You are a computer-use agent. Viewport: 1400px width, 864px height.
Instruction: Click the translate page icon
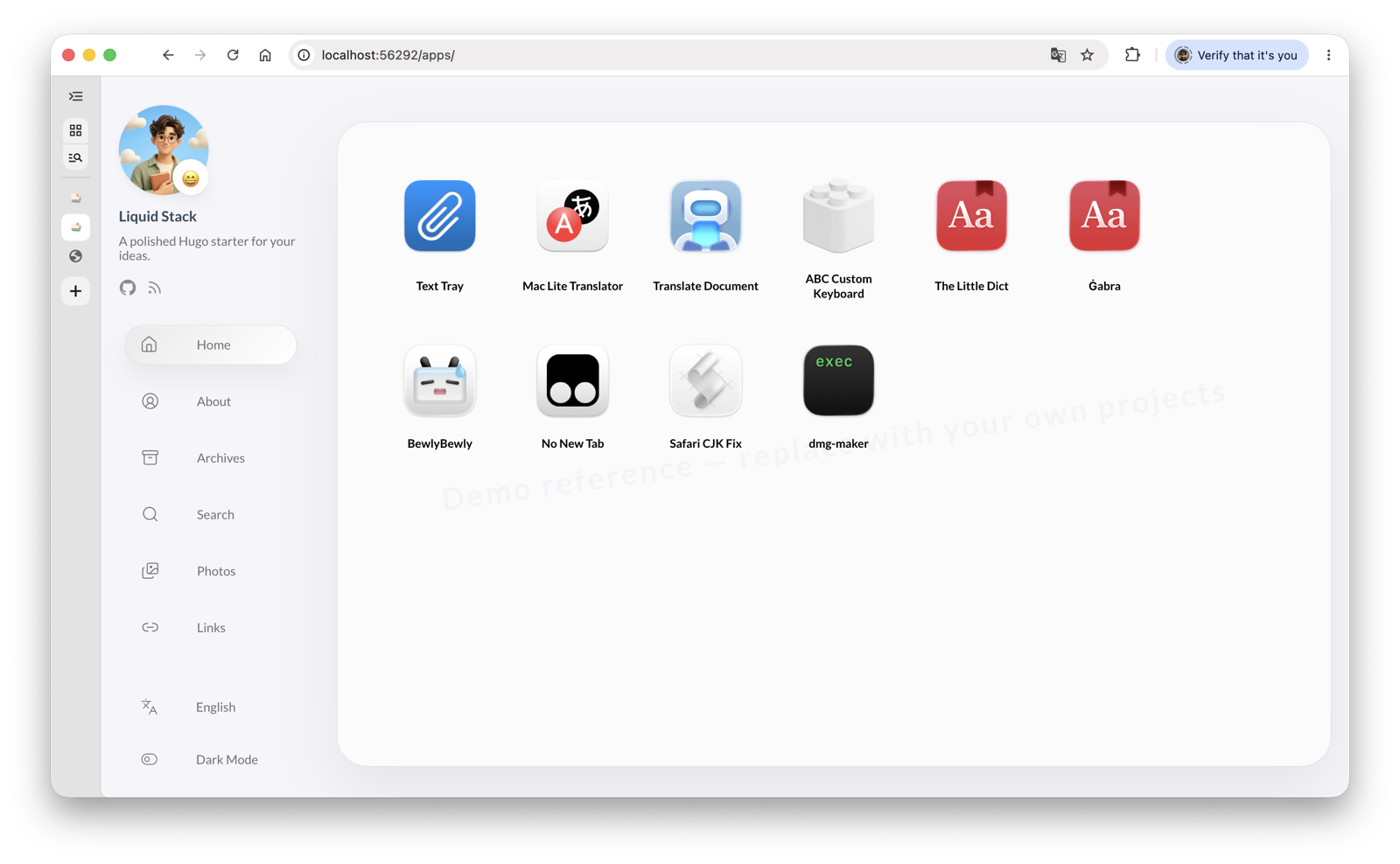click(x=1058, y=55)
